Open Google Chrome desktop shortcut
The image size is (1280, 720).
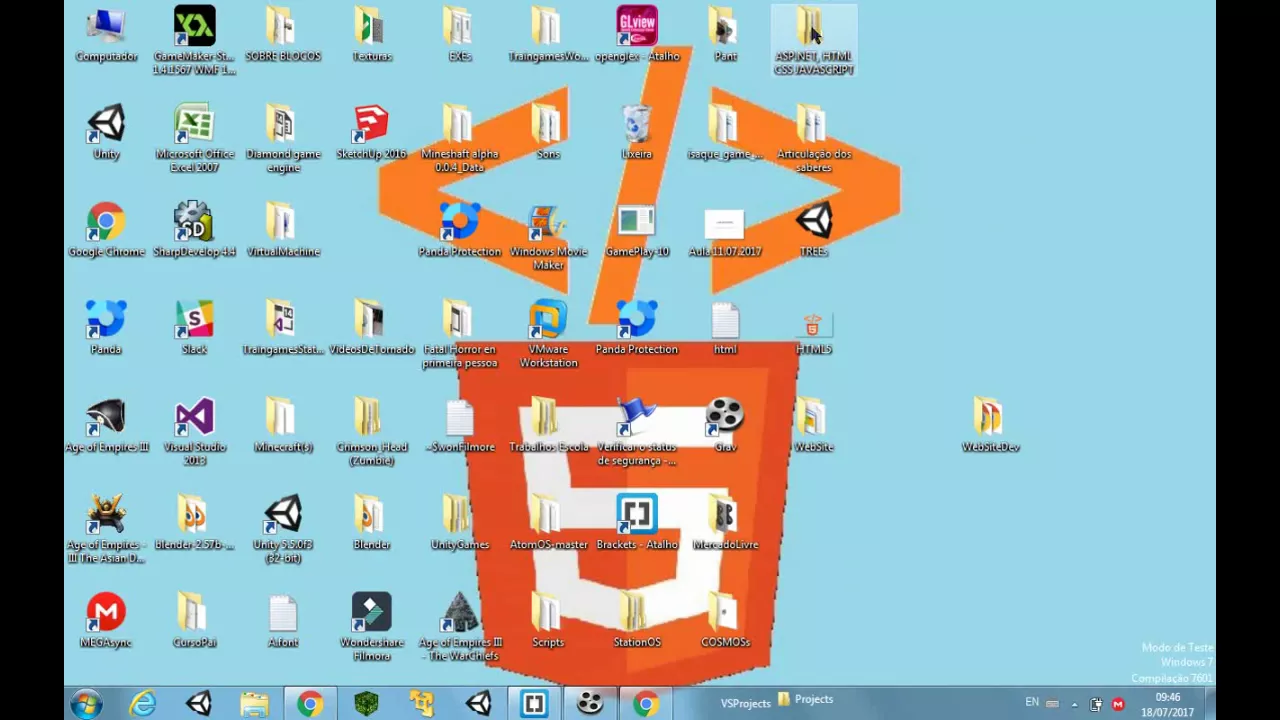[x=106, y=230]
